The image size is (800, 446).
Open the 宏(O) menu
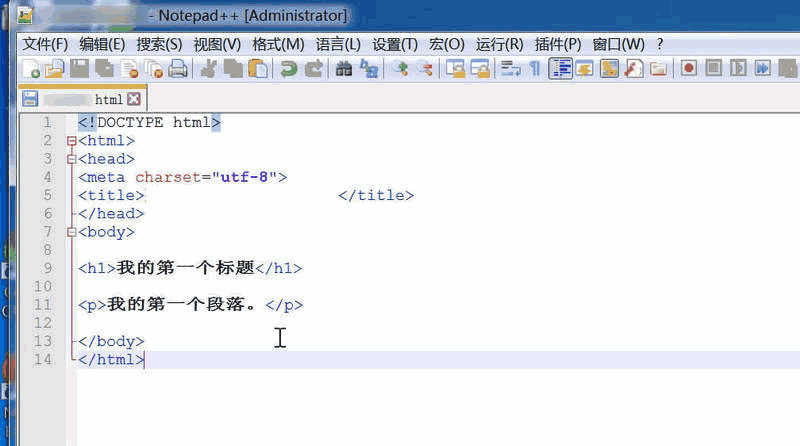[x=446, y=44]
